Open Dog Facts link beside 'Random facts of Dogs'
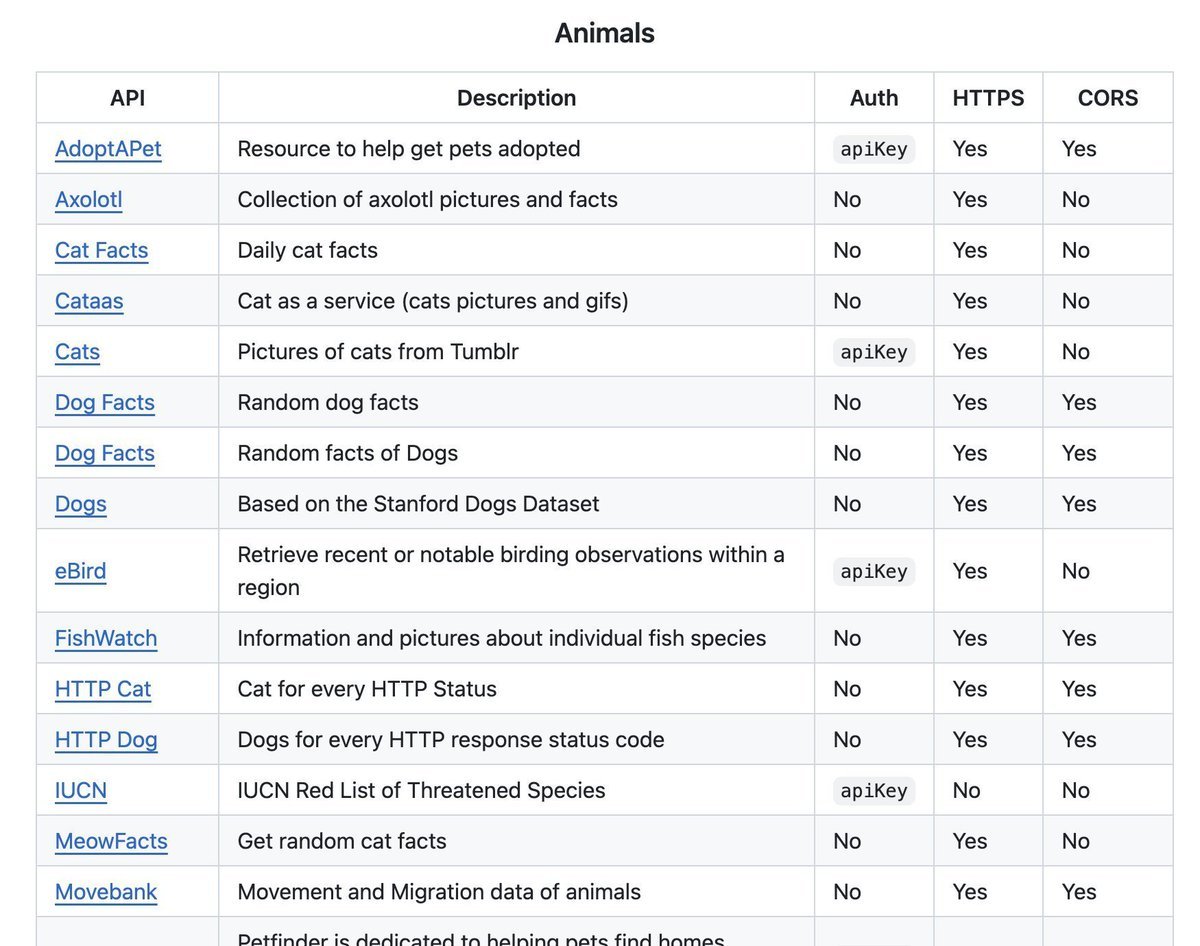The width and height of the screenshot is (1200, 946). [x=105, y=453]
